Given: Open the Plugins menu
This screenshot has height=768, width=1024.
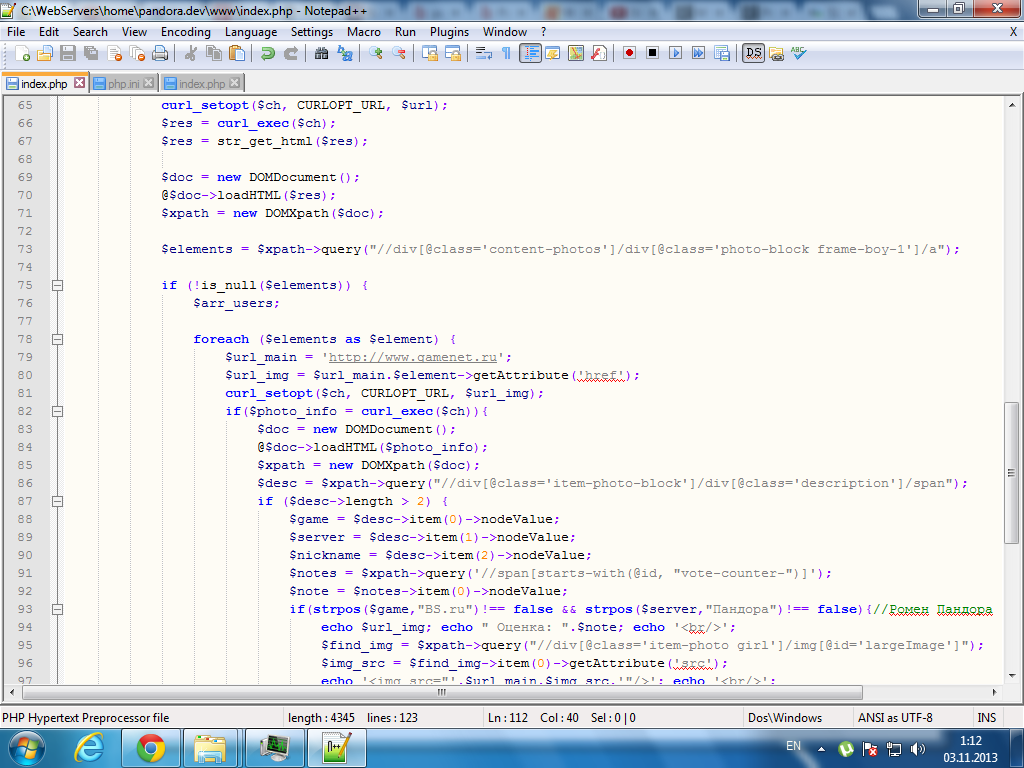Looking at the screenshot, I should click(x=449, y=32).
